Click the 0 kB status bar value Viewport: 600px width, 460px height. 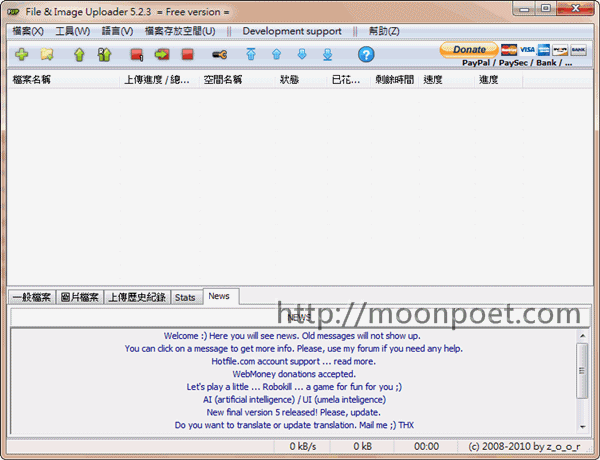362,447
